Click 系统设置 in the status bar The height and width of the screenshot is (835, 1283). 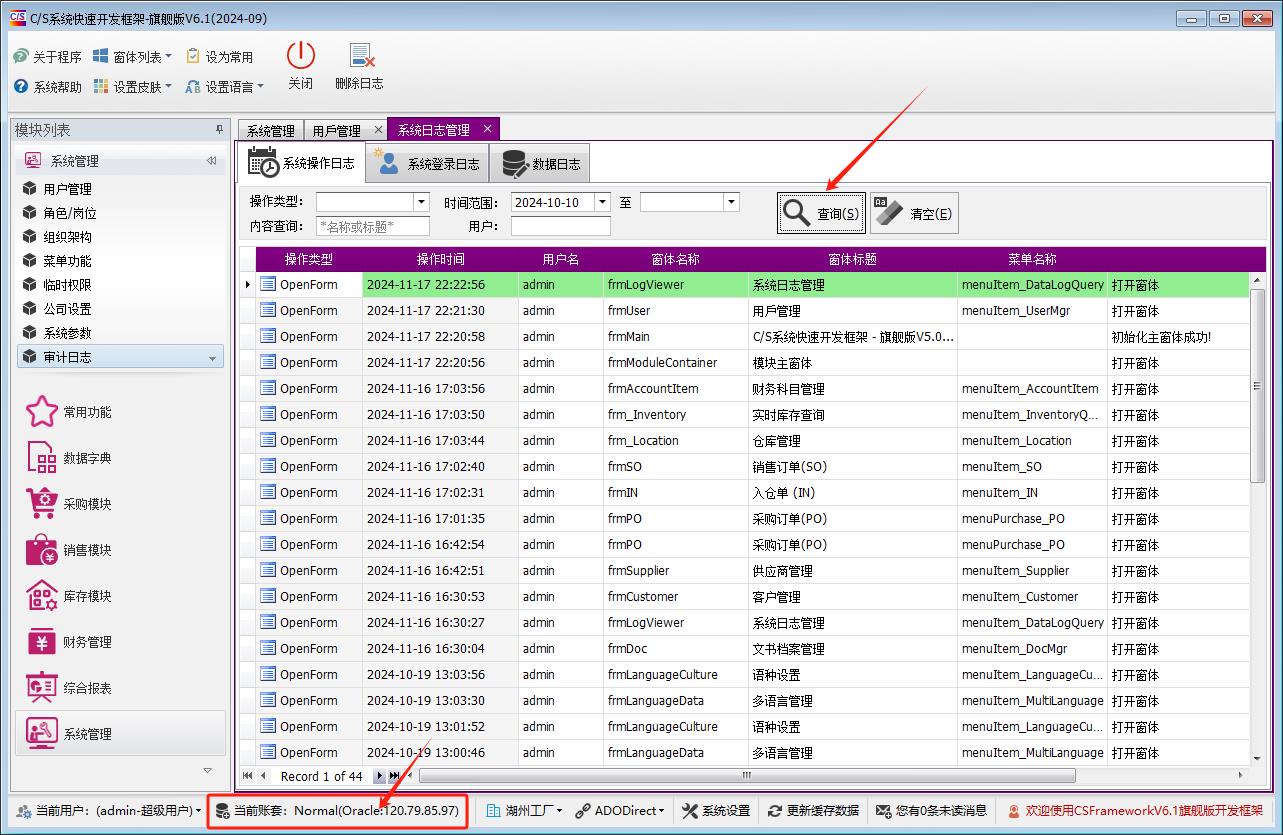(x=716, y=811)
